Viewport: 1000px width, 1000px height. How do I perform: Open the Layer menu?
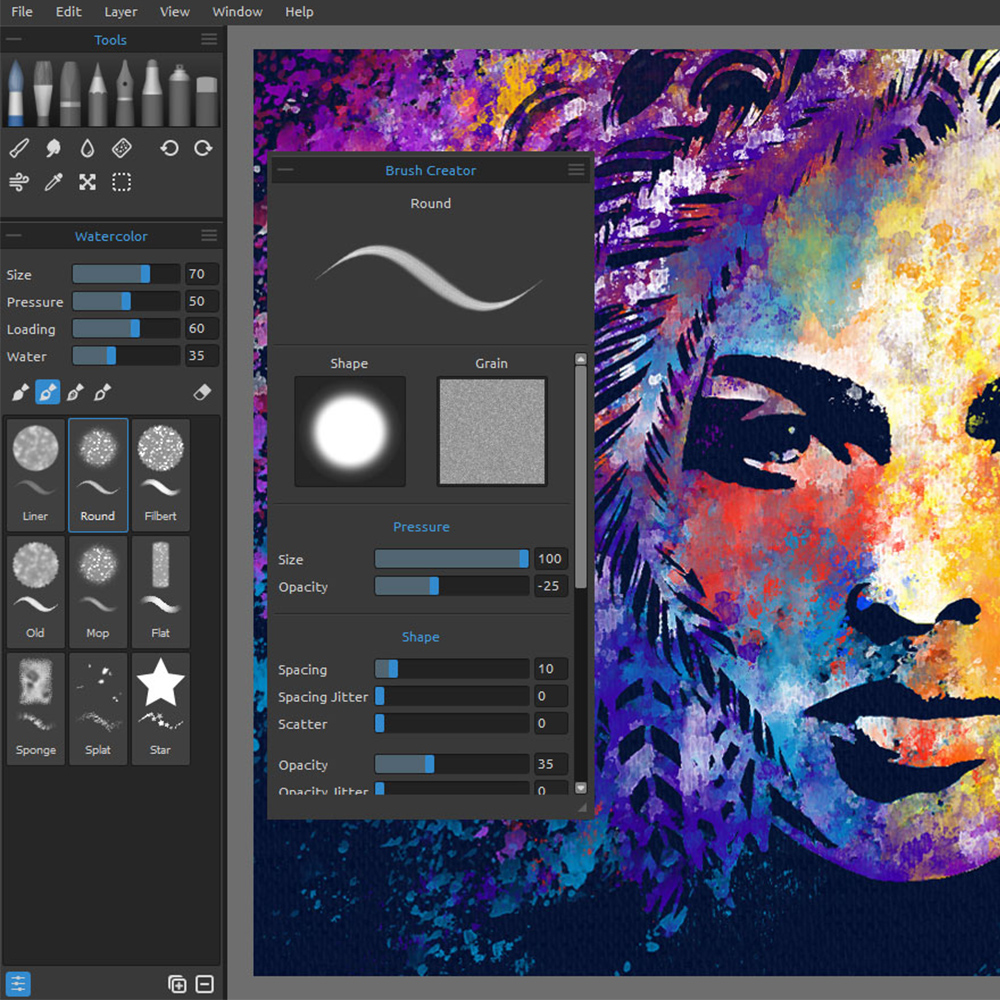pos(121,12)
